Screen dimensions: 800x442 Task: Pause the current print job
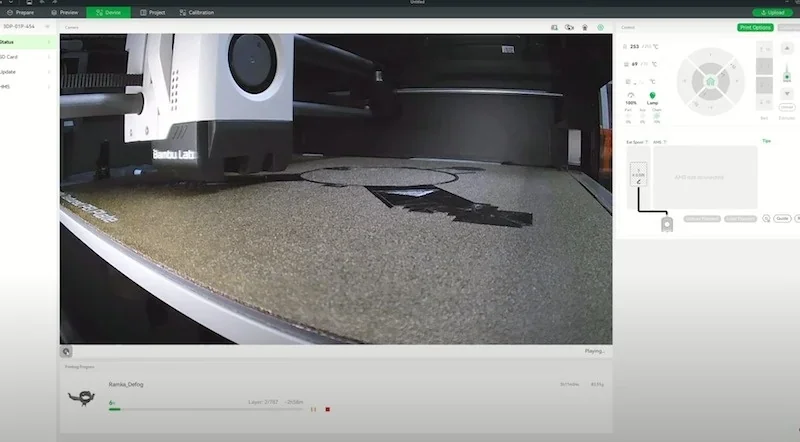click(313, 409)
